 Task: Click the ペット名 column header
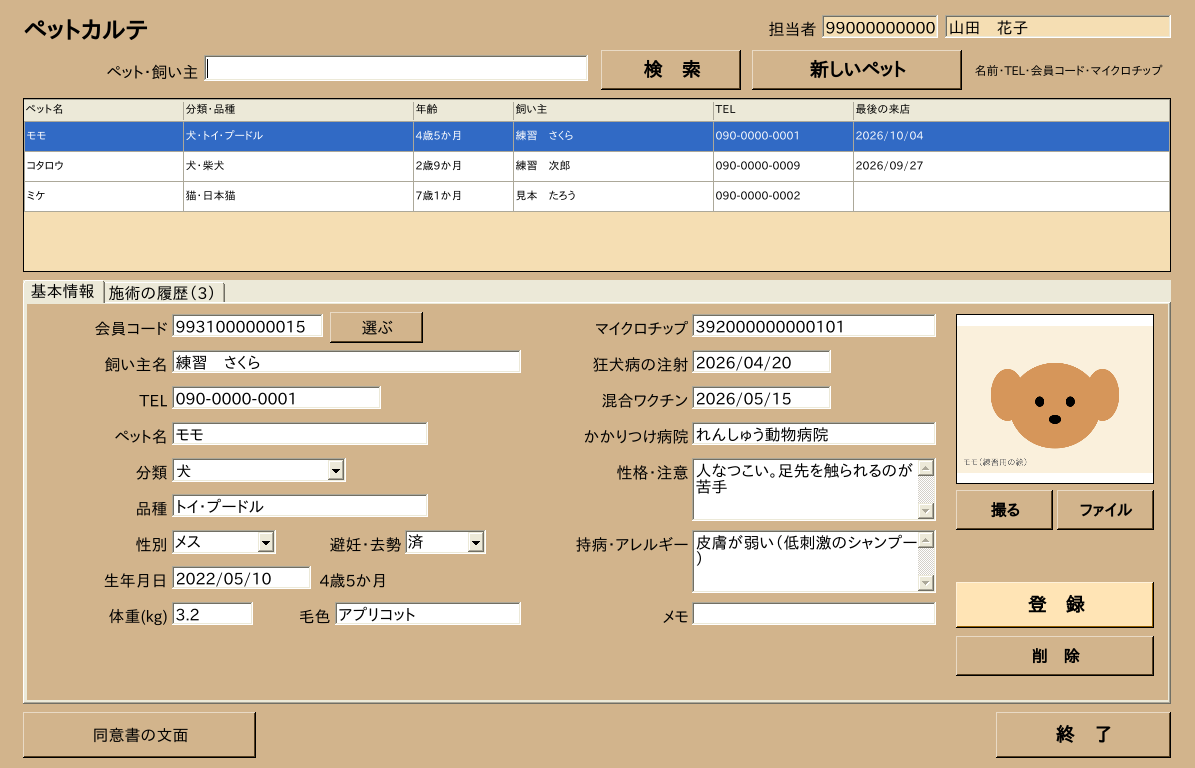[x=104, y=110]
